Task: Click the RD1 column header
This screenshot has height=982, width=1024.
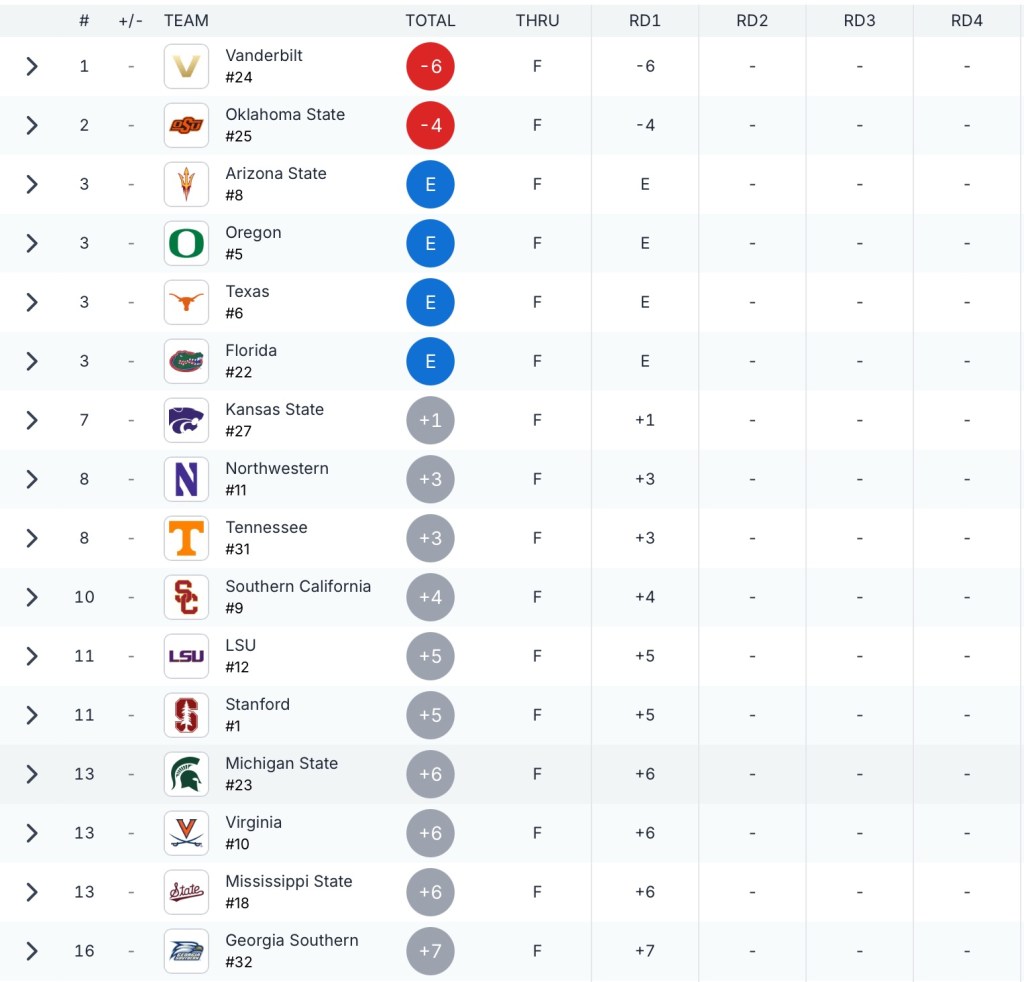Action: tap(645, 20)
